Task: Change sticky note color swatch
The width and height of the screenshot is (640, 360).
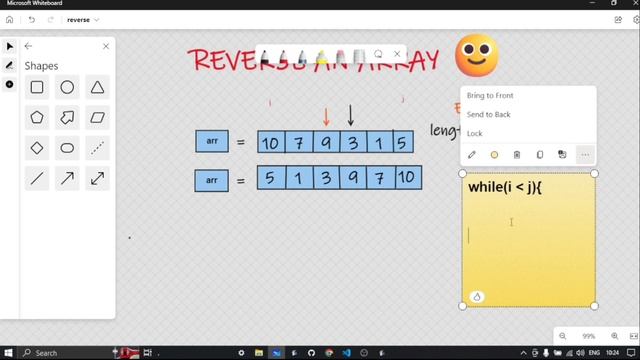Action: pyautogui.click(x=494, y=155)
